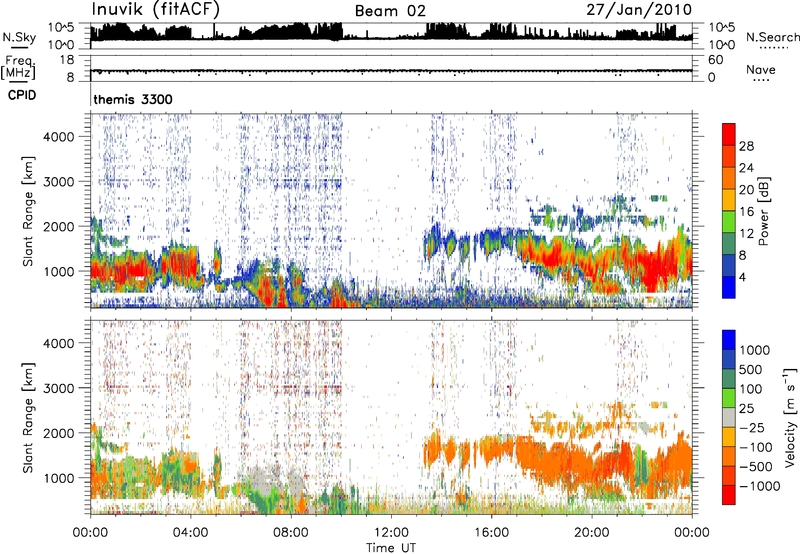This screenshot has height=554, width=800.
Task: Click the "24" power colorbar label
Action: 746,168
